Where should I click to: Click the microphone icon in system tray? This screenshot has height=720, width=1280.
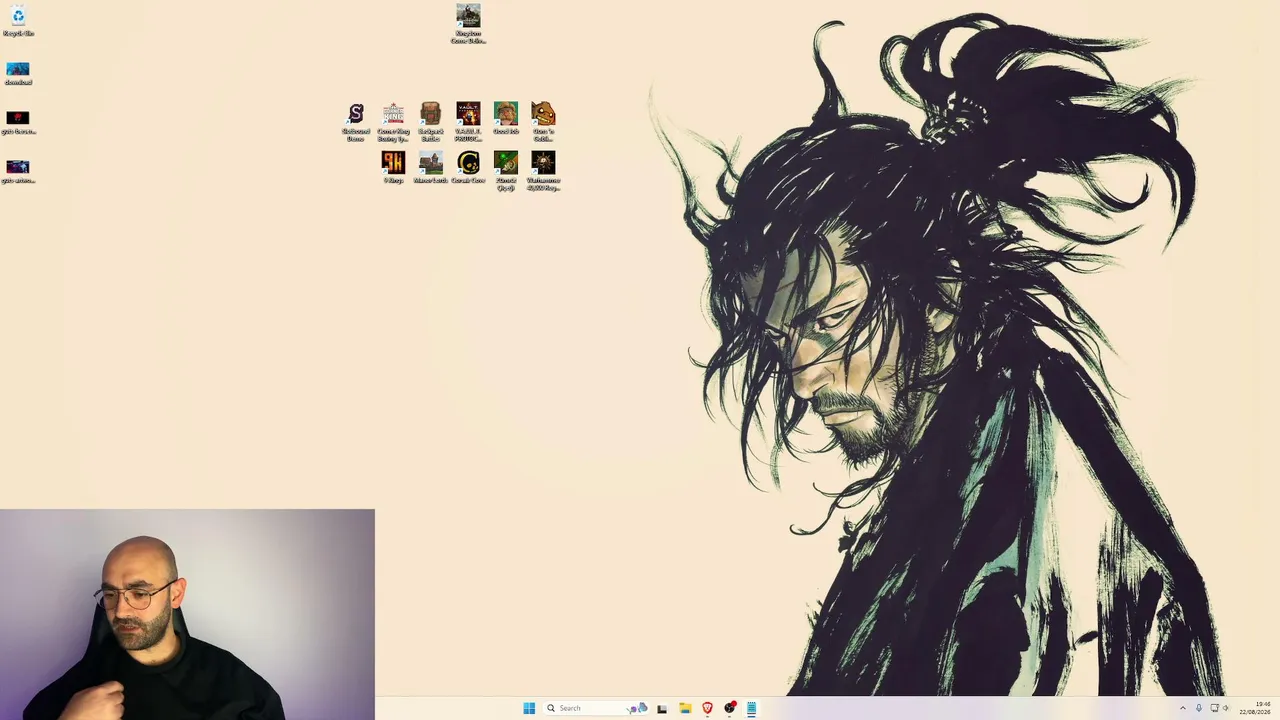[x=1199, y=708]
